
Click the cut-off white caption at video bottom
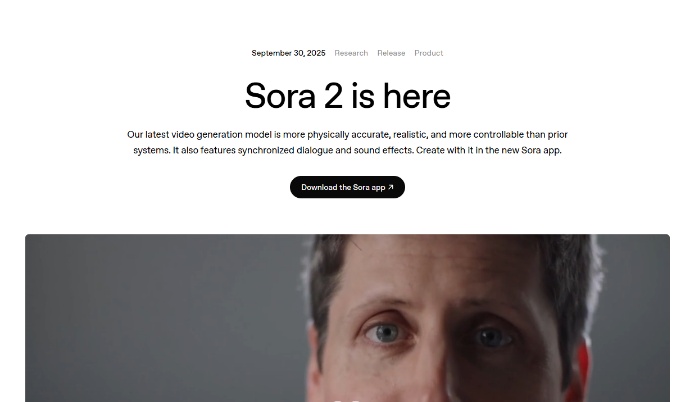pyautogui.click(x=347, y=400)
